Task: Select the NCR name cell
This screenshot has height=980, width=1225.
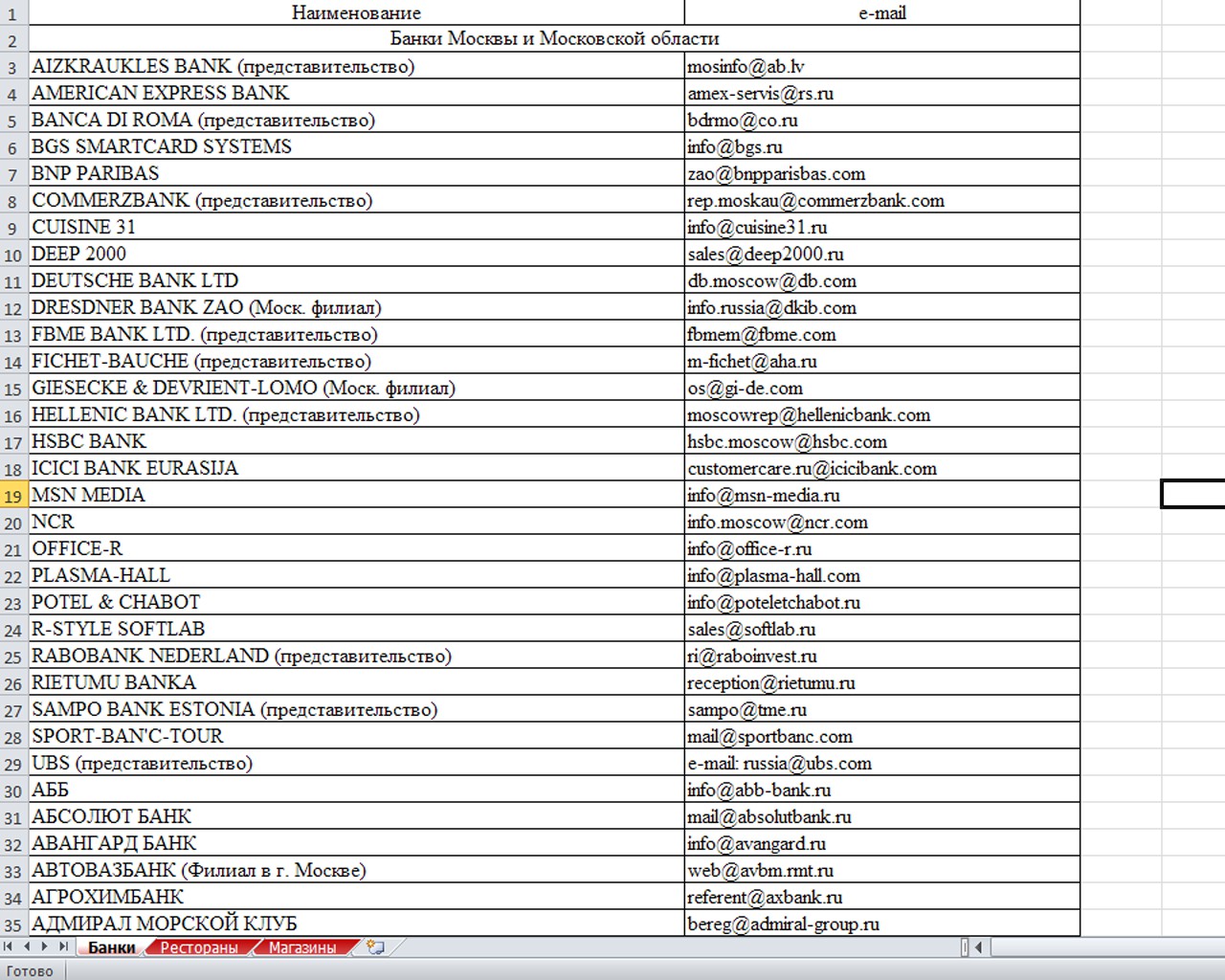Action: point(356,522)
